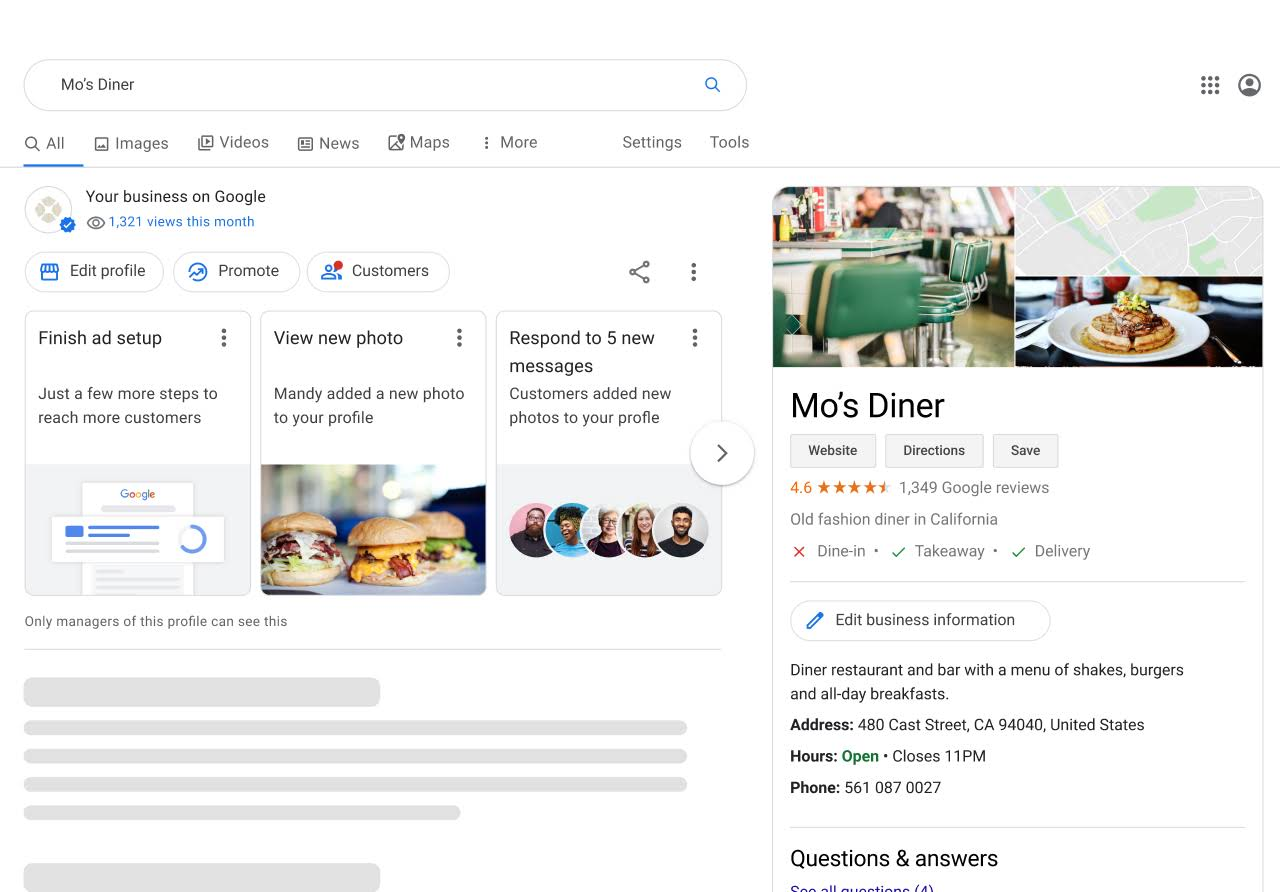
Task: Click the Customers button
Action: tap(378, 272)
